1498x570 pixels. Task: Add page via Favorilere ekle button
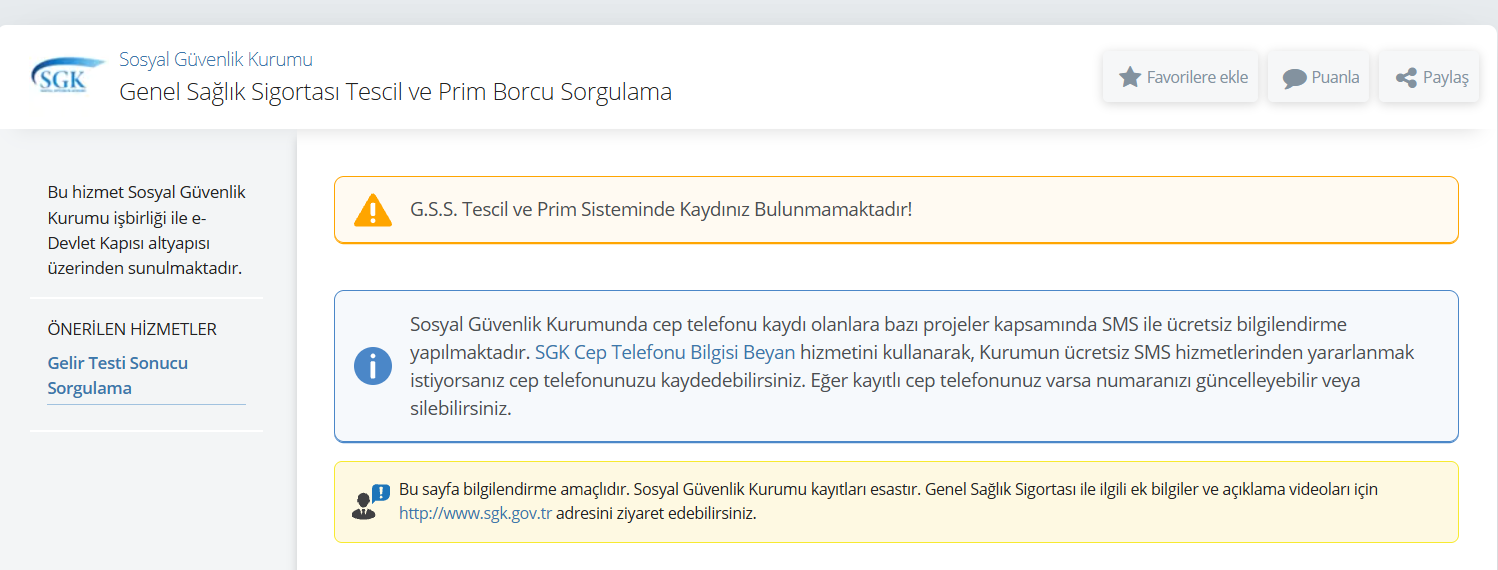point(1180,77)
